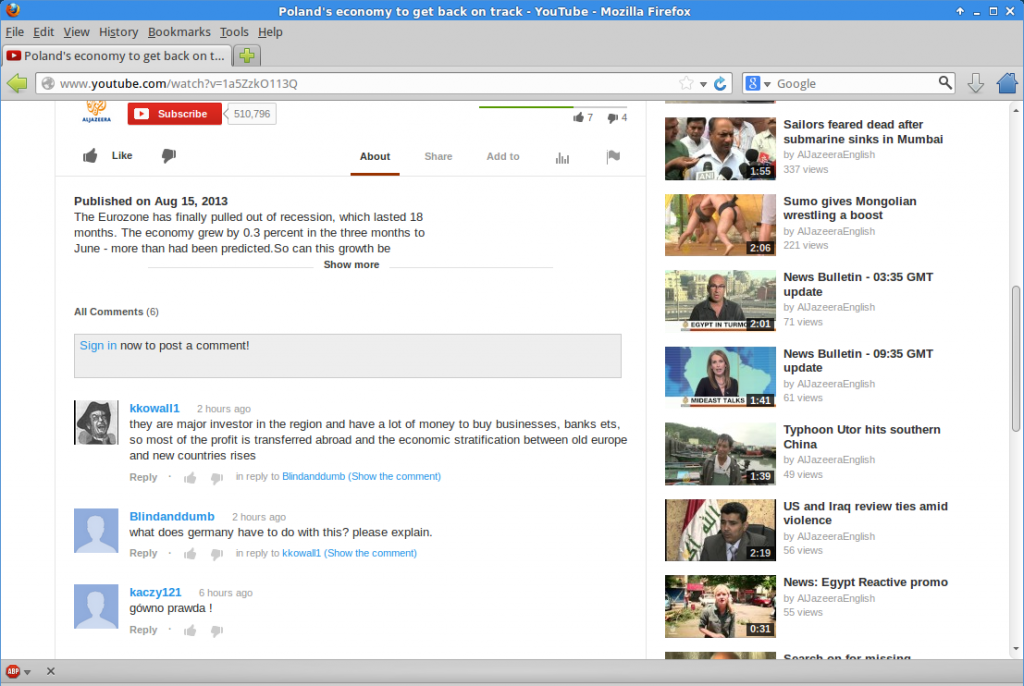Image resolution: width=1024 pixels, height=686 pixels.
Task: Switch to the Share tab
Action: 438,157
